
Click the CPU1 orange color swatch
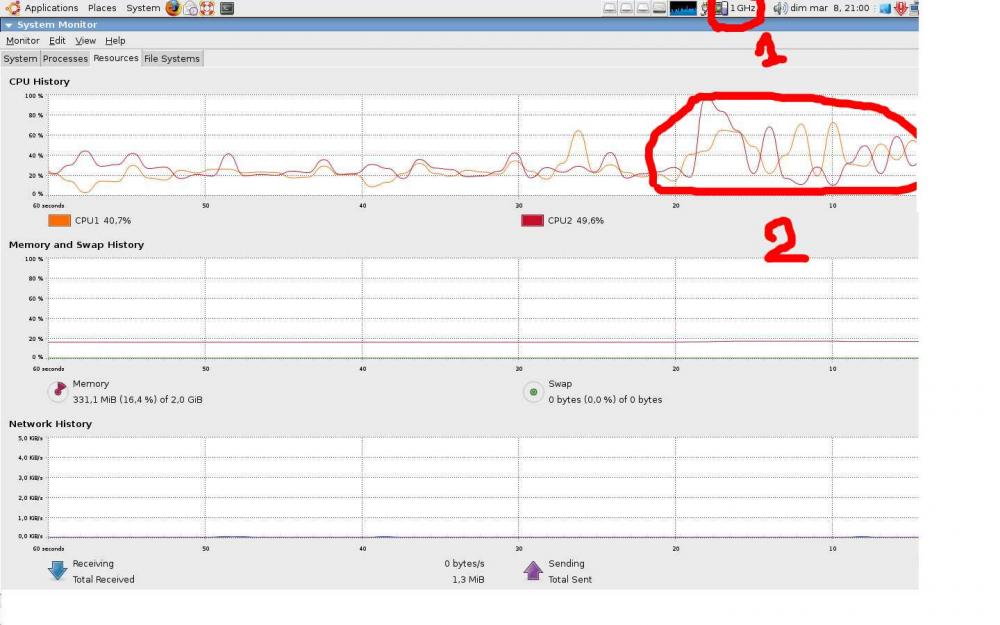[59, 220]
